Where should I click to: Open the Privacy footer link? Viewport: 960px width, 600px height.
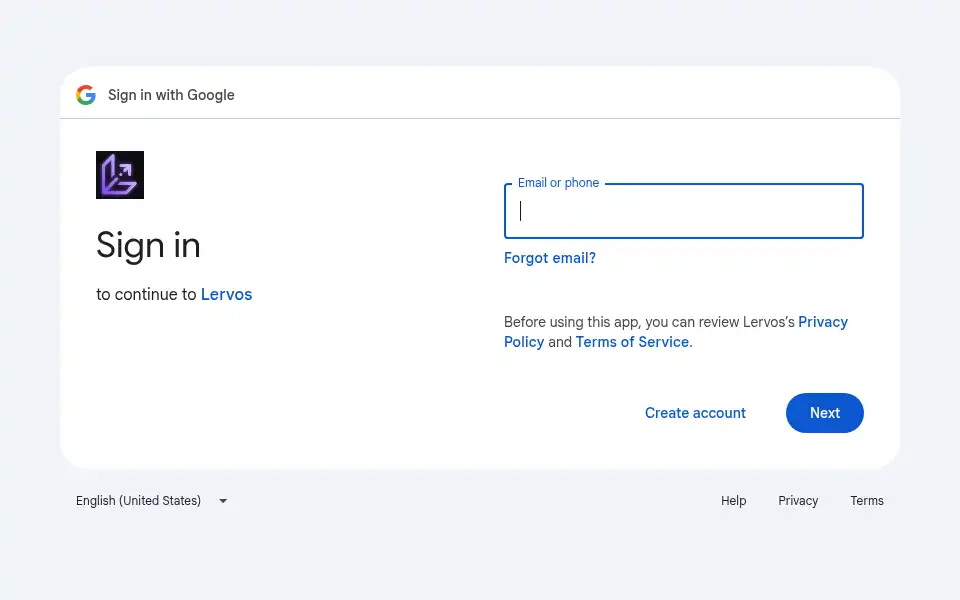[798, 501]
